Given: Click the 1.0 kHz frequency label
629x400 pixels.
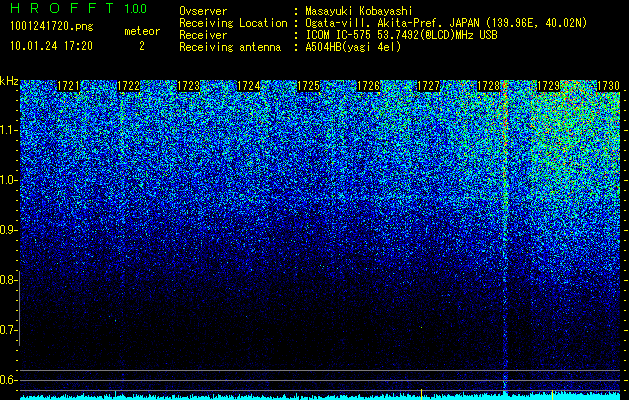Looking at the screenshot, I should point(8,180).
